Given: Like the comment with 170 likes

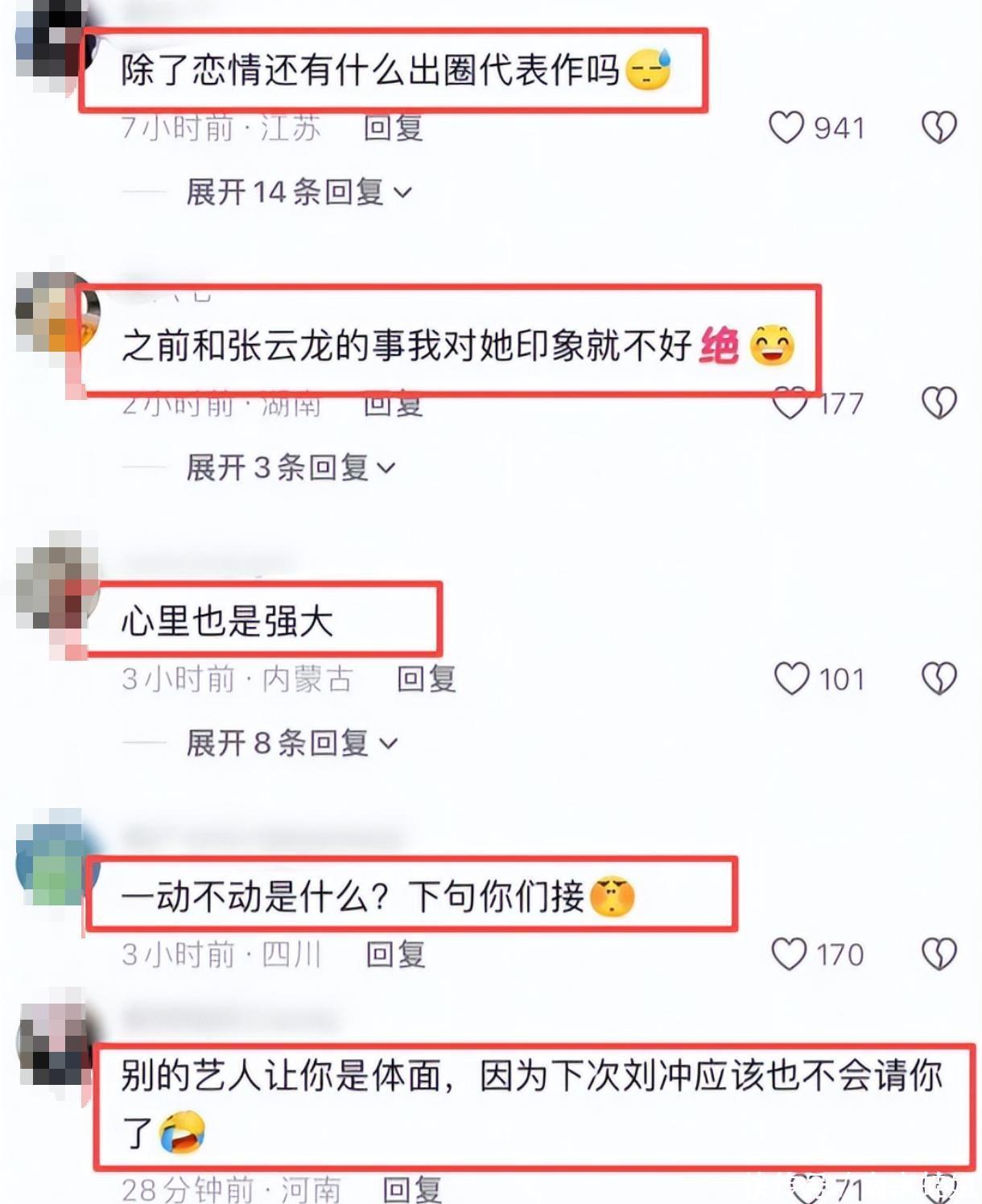Looking at the screenshot, I should click(789, 955).
